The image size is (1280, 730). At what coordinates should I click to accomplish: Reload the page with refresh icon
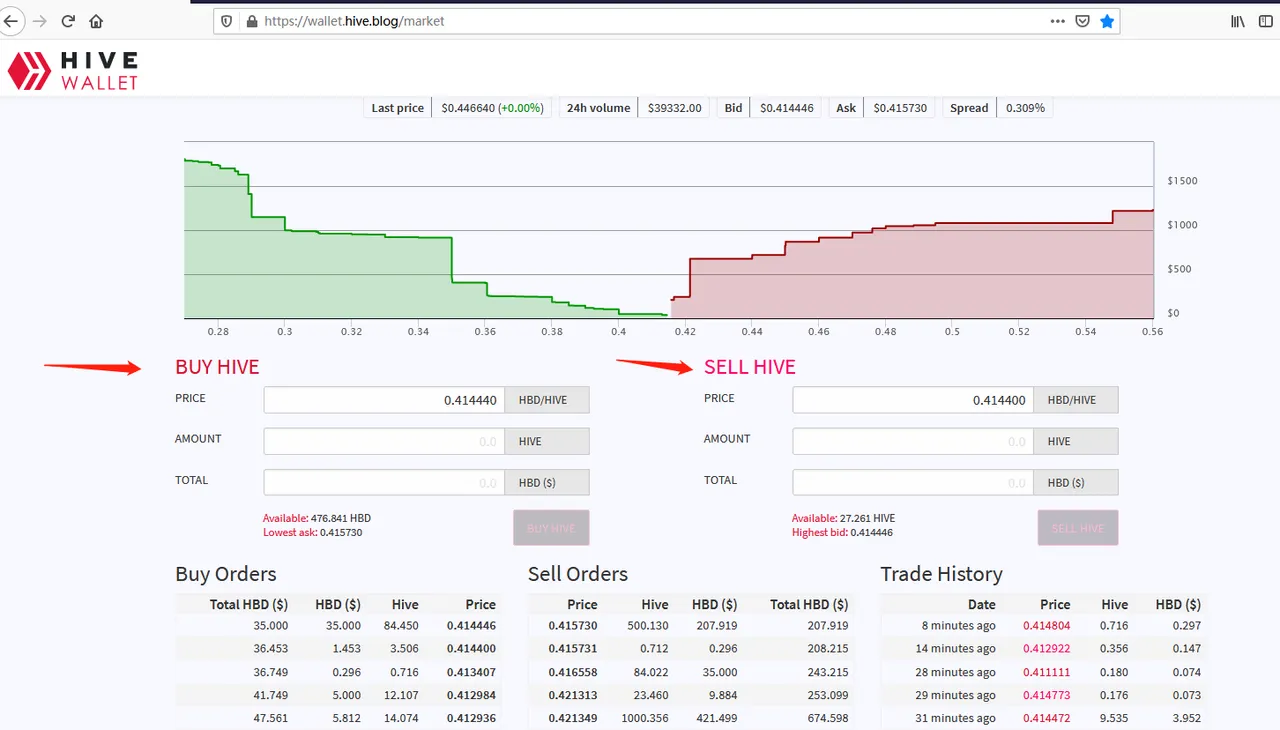[68, 21]
